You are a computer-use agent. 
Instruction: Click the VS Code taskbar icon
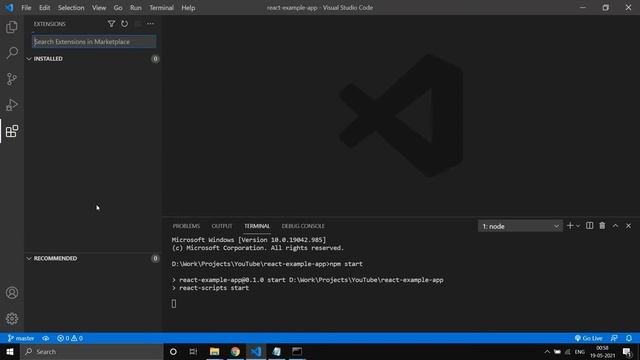pyautogui.click(x=256, y=351)
